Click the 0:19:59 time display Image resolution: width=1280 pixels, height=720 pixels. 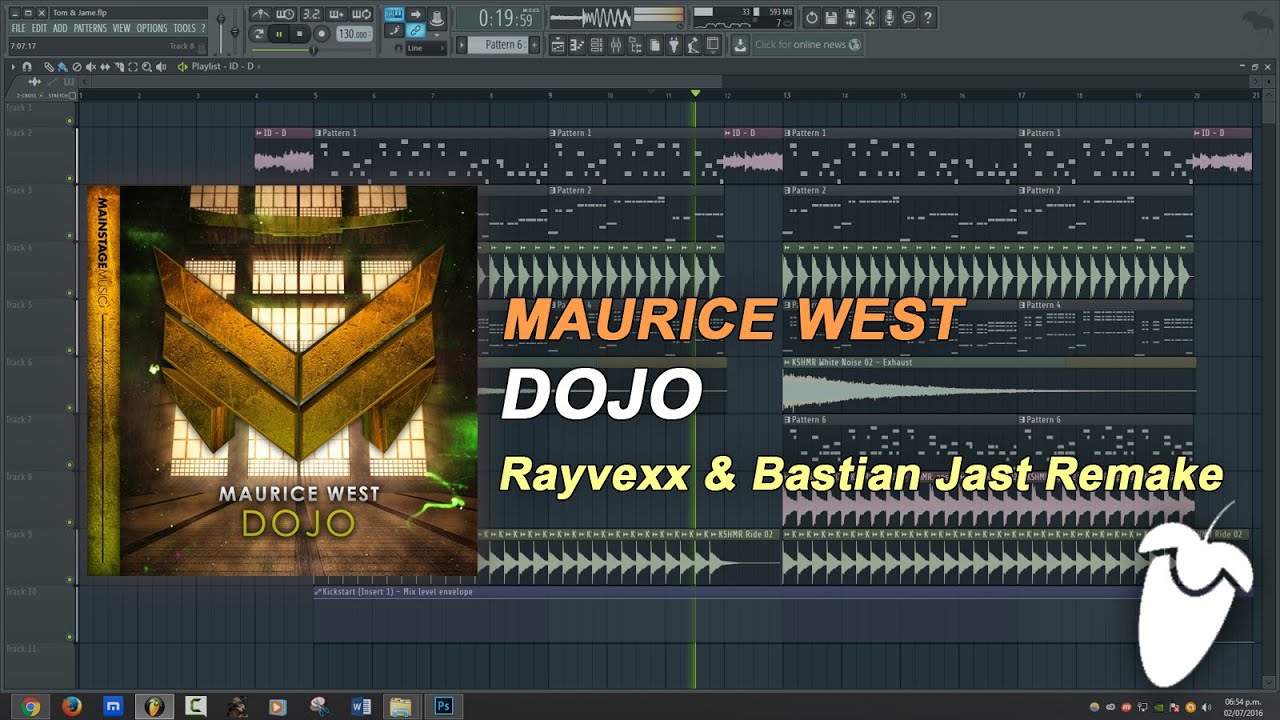click(x=500, y=17)
